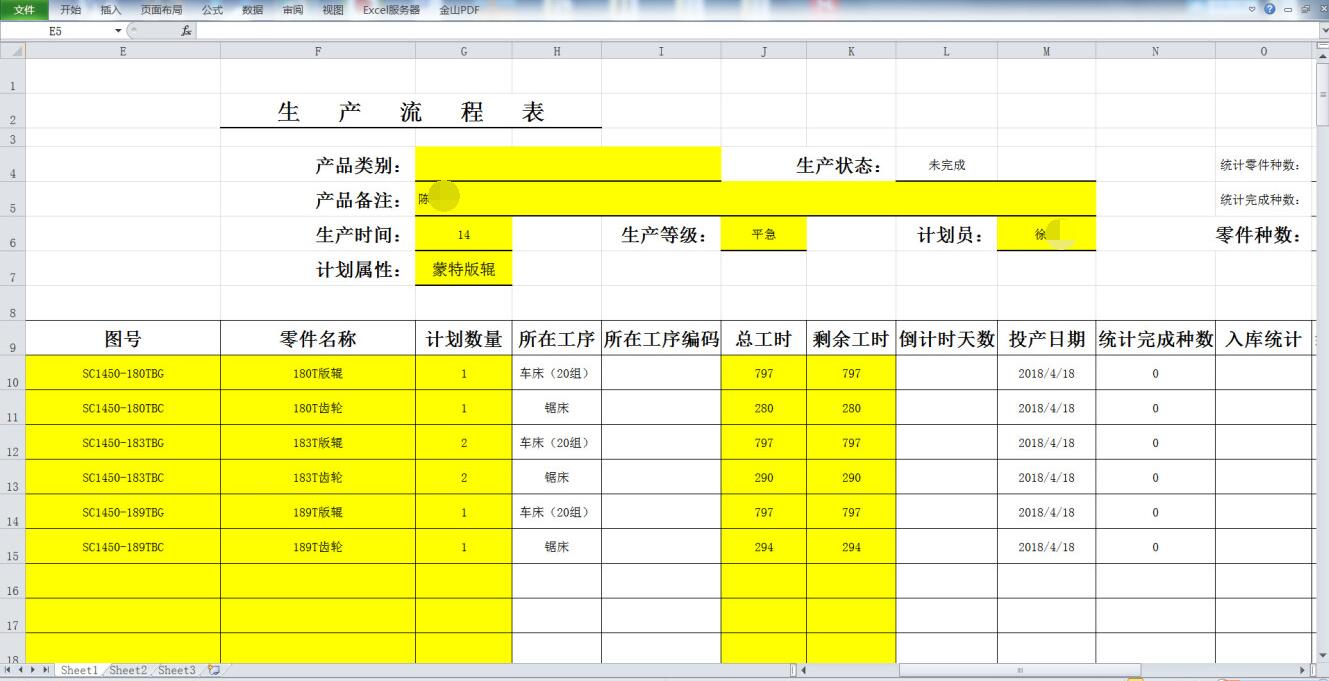Select the cell containing SC1450-183TBG
1329x681 pixels.
coord(123,443)
